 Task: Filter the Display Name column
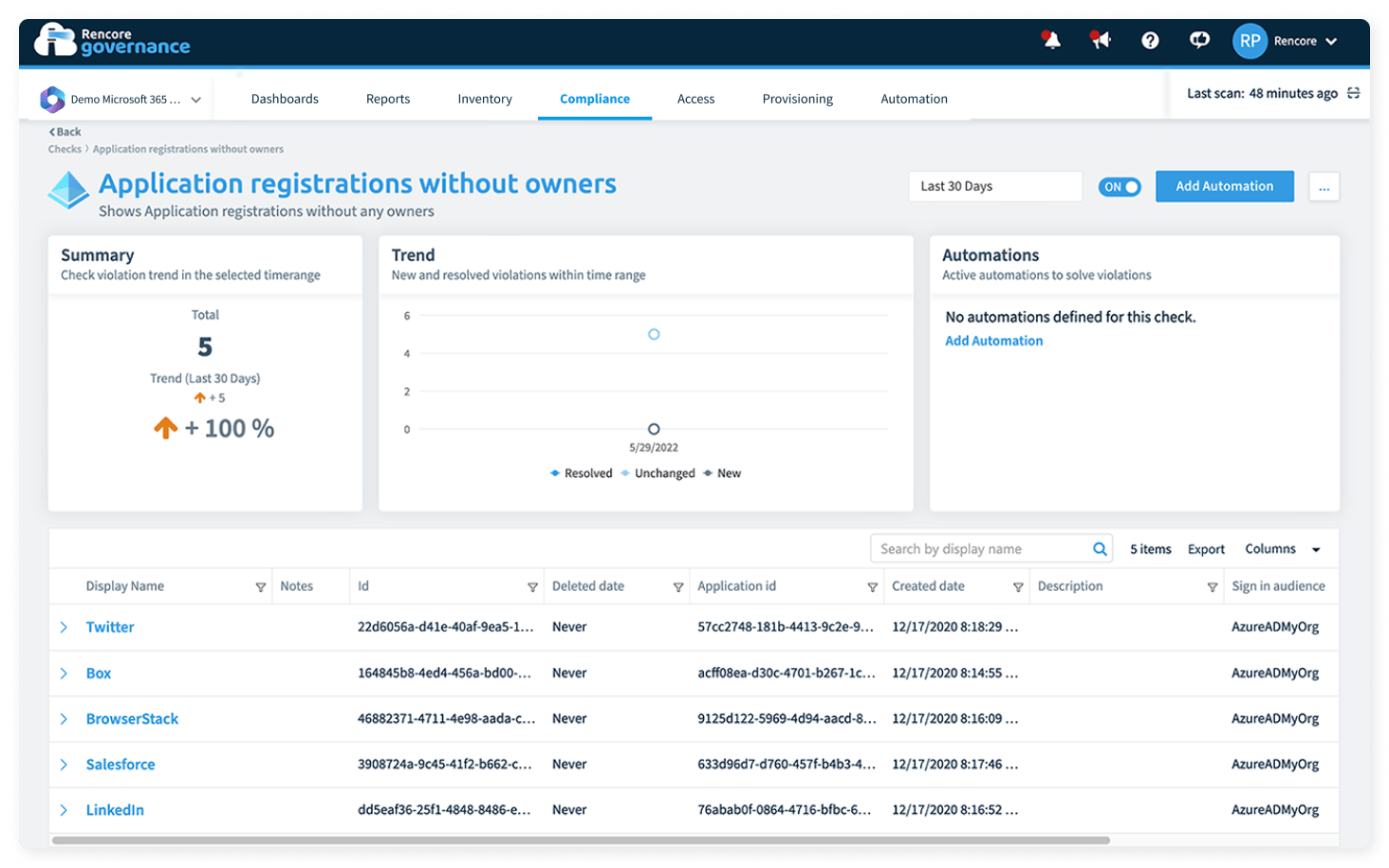[261, 587]
